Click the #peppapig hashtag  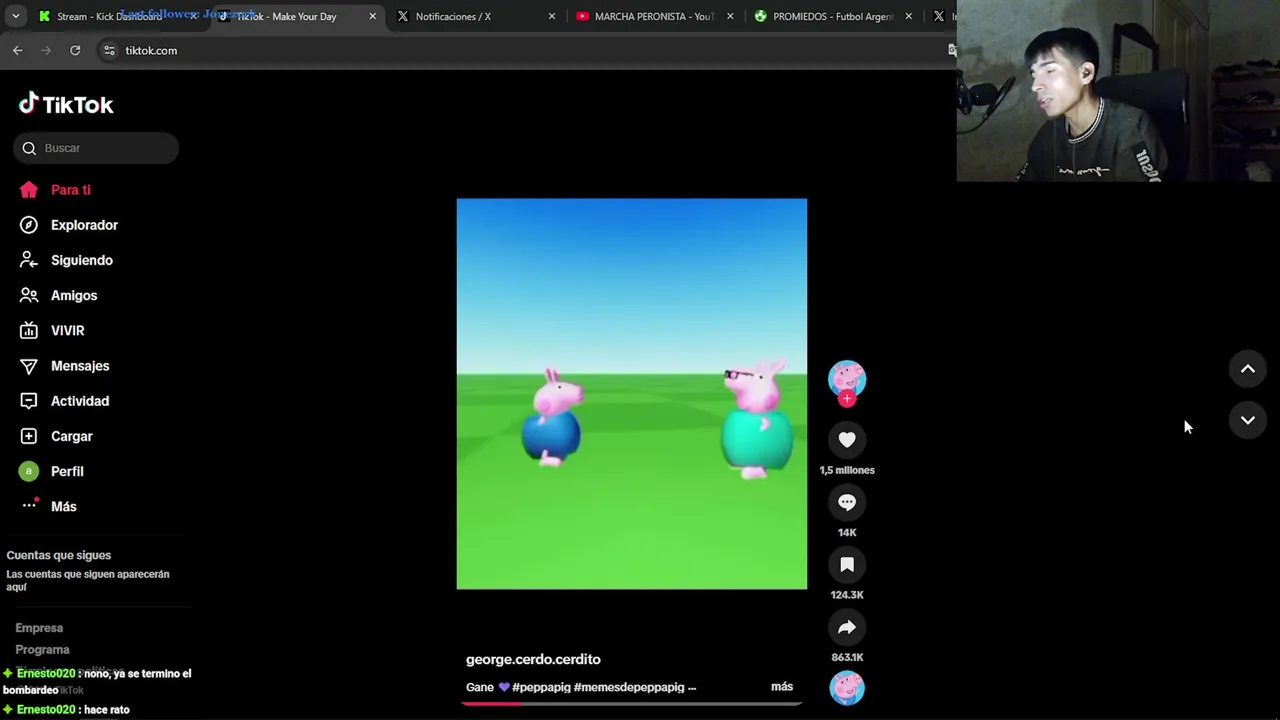click(x=541, y=687)
